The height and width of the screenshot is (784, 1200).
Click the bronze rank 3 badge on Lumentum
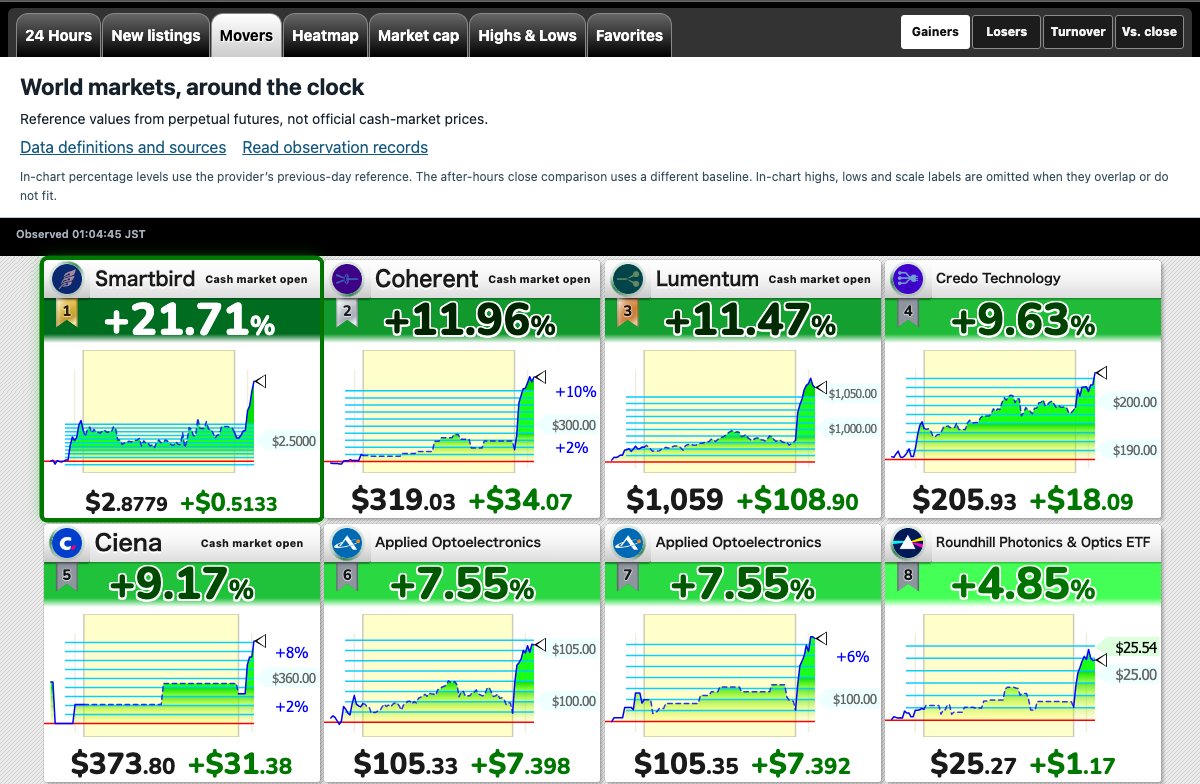tap(626, 314)
